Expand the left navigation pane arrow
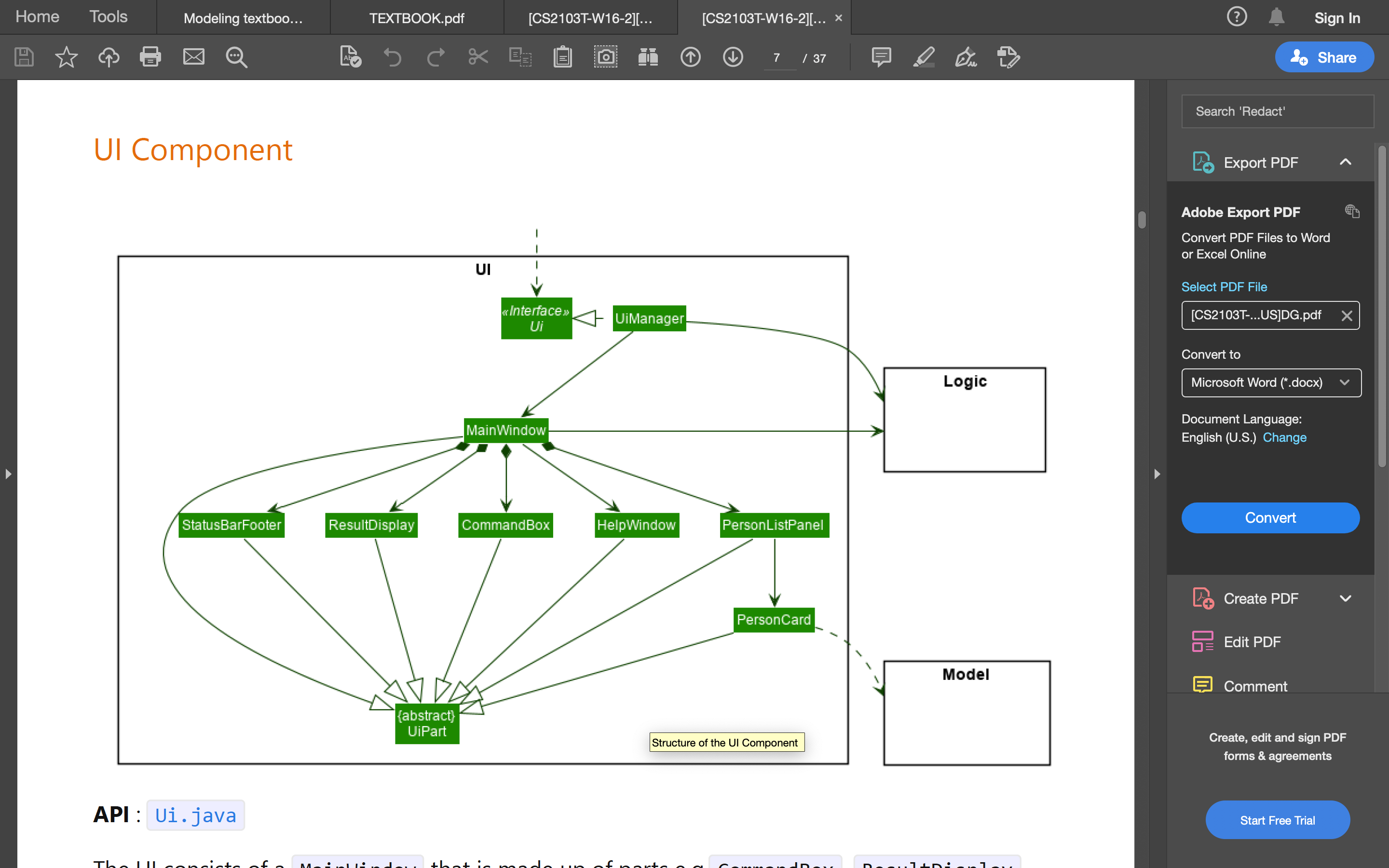 click(x=8, y=474)
